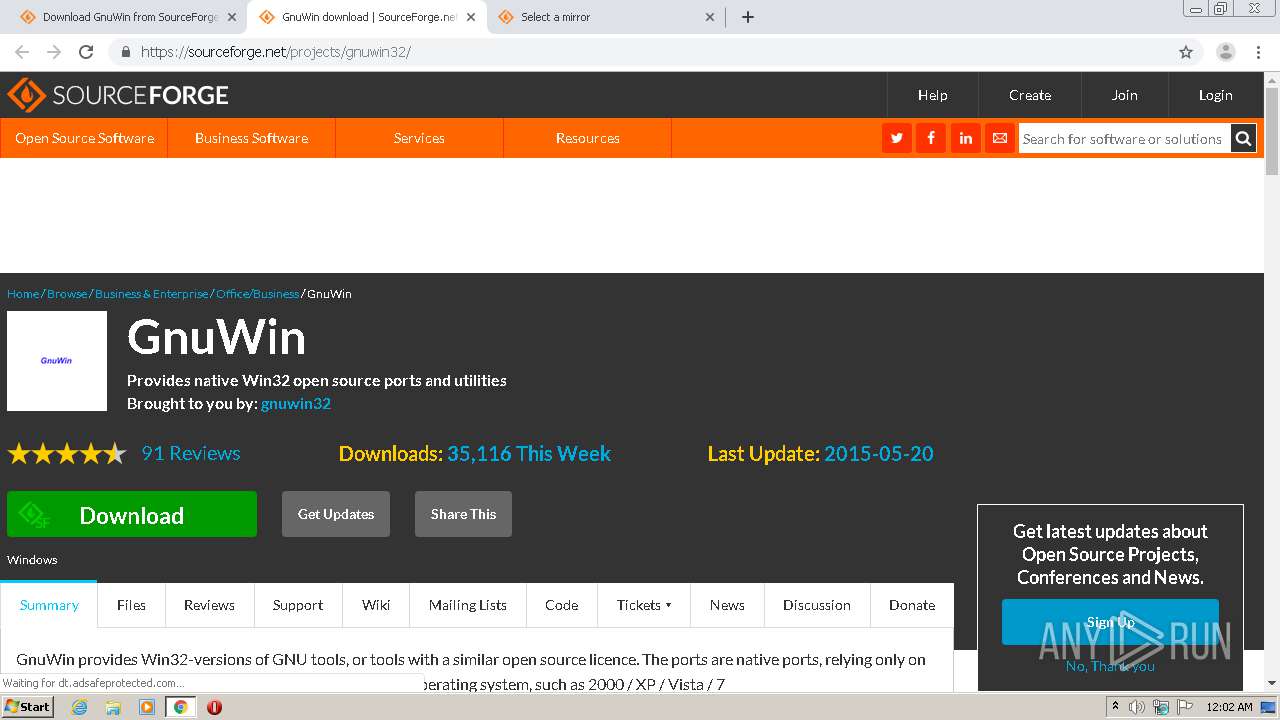Focus the software search field
Image resolution: width=1280 pixels, height=720 pixels.
[x=1124, y=139]
